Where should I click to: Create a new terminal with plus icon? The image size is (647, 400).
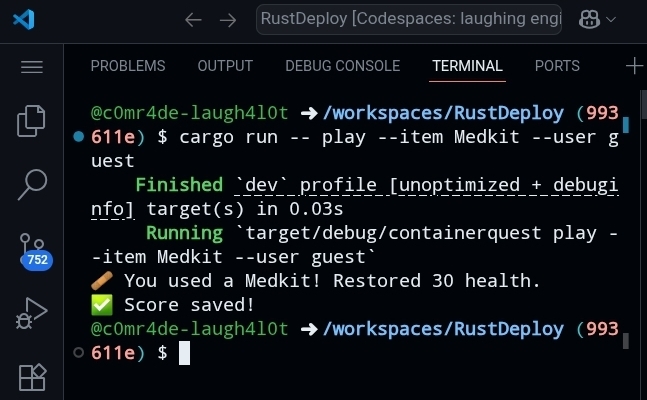[x=634, y=66]
